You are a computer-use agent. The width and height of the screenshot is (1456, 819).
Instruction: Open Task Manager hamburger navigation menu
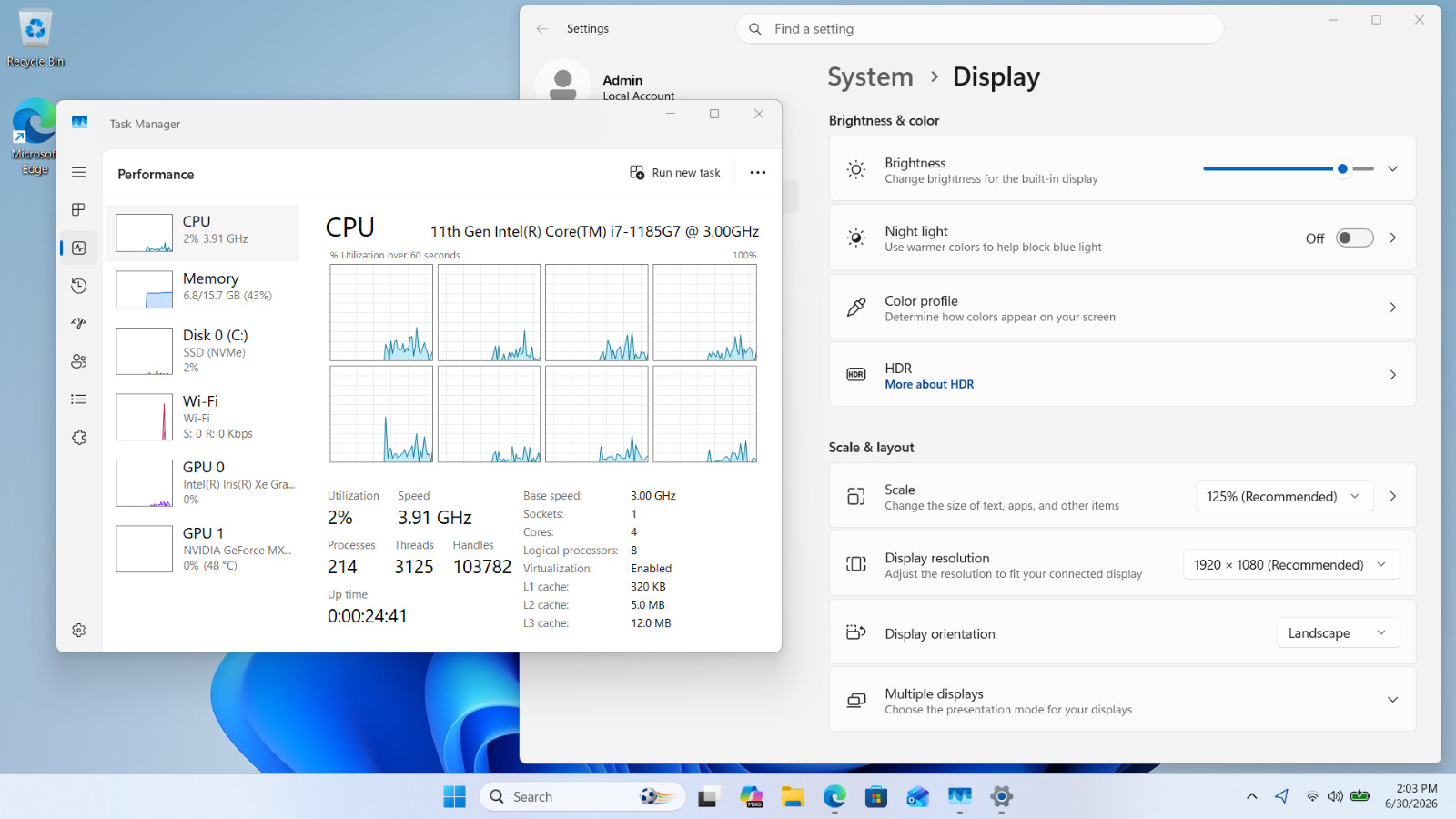click(x=79, y=172)
